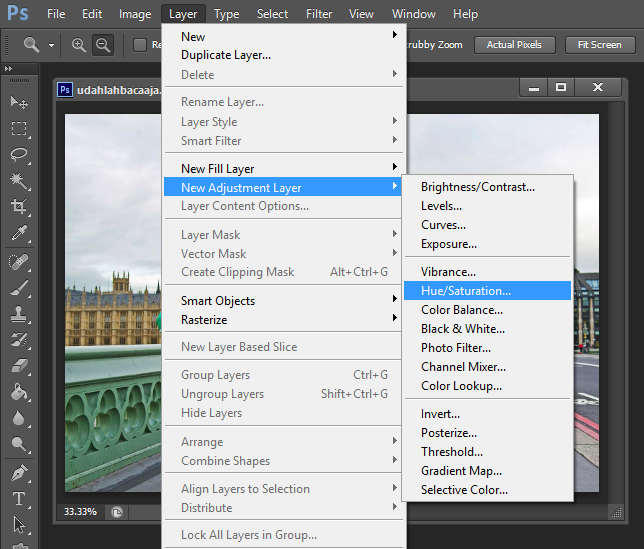
Task: Open the File menu
Action: pyautogui.click(x=56, y=14)
